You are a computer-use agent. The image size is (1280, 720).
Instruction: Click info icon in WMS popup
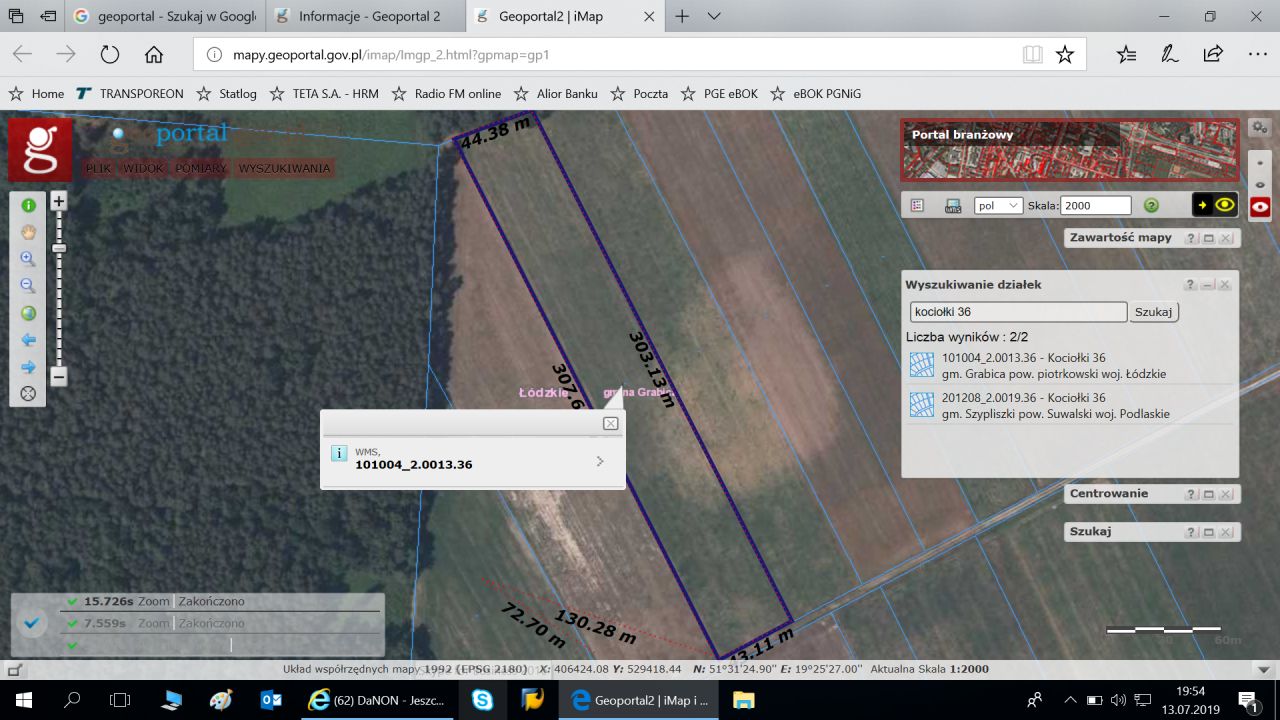[339, 454]
